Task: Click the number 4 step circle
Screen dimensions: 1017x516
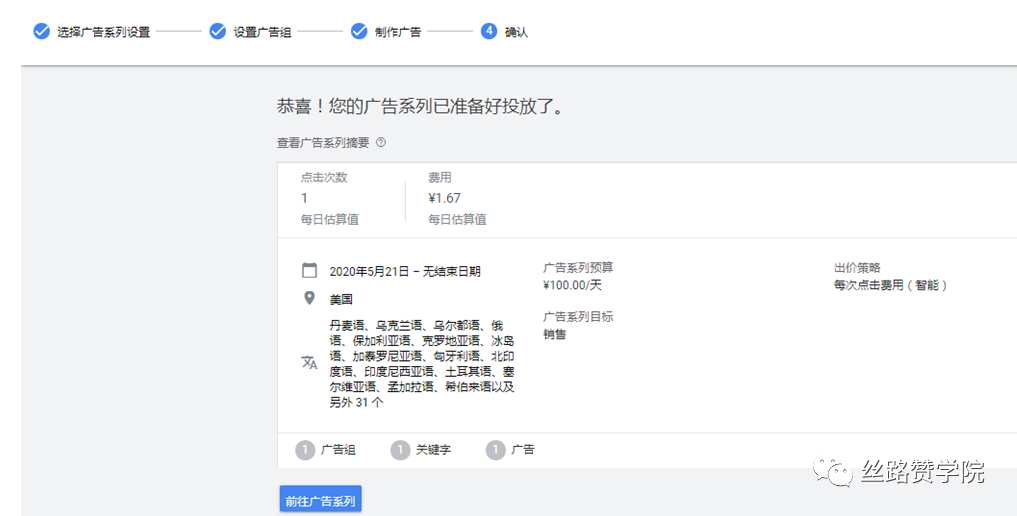Action: pyautogui.click(x=489, y=31)
